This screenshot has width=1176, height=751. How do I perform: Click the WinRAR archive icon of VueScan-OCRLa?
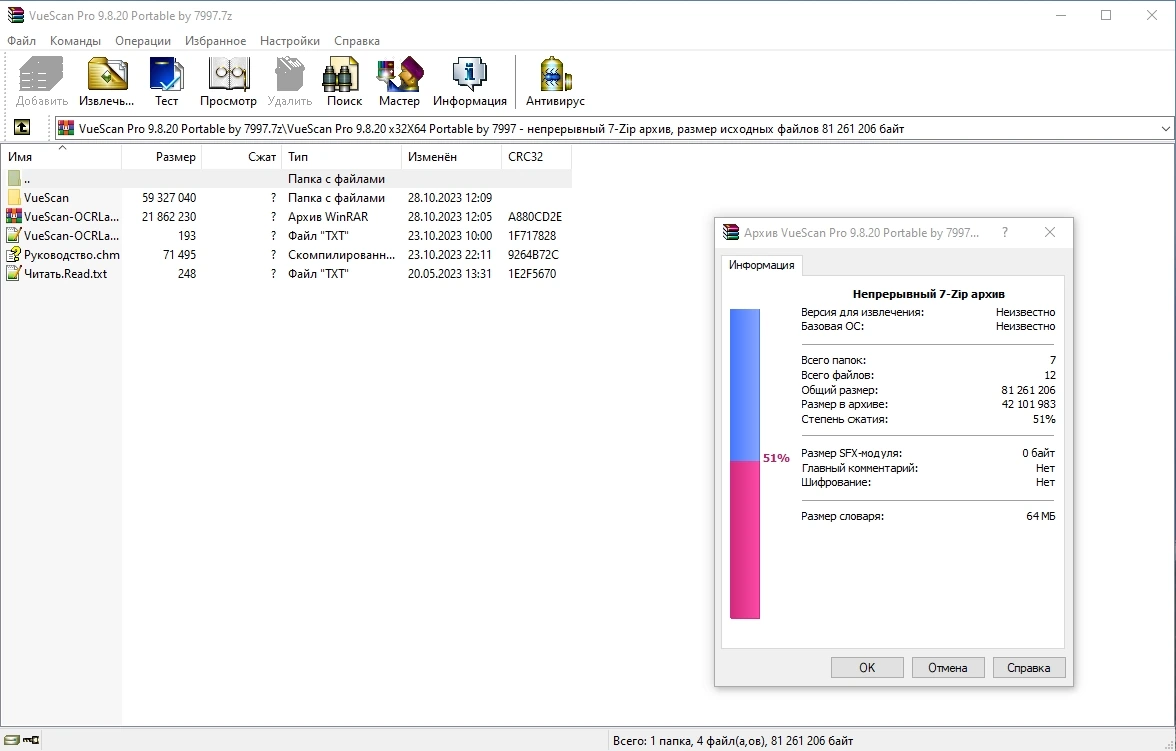tap(14, 217)
